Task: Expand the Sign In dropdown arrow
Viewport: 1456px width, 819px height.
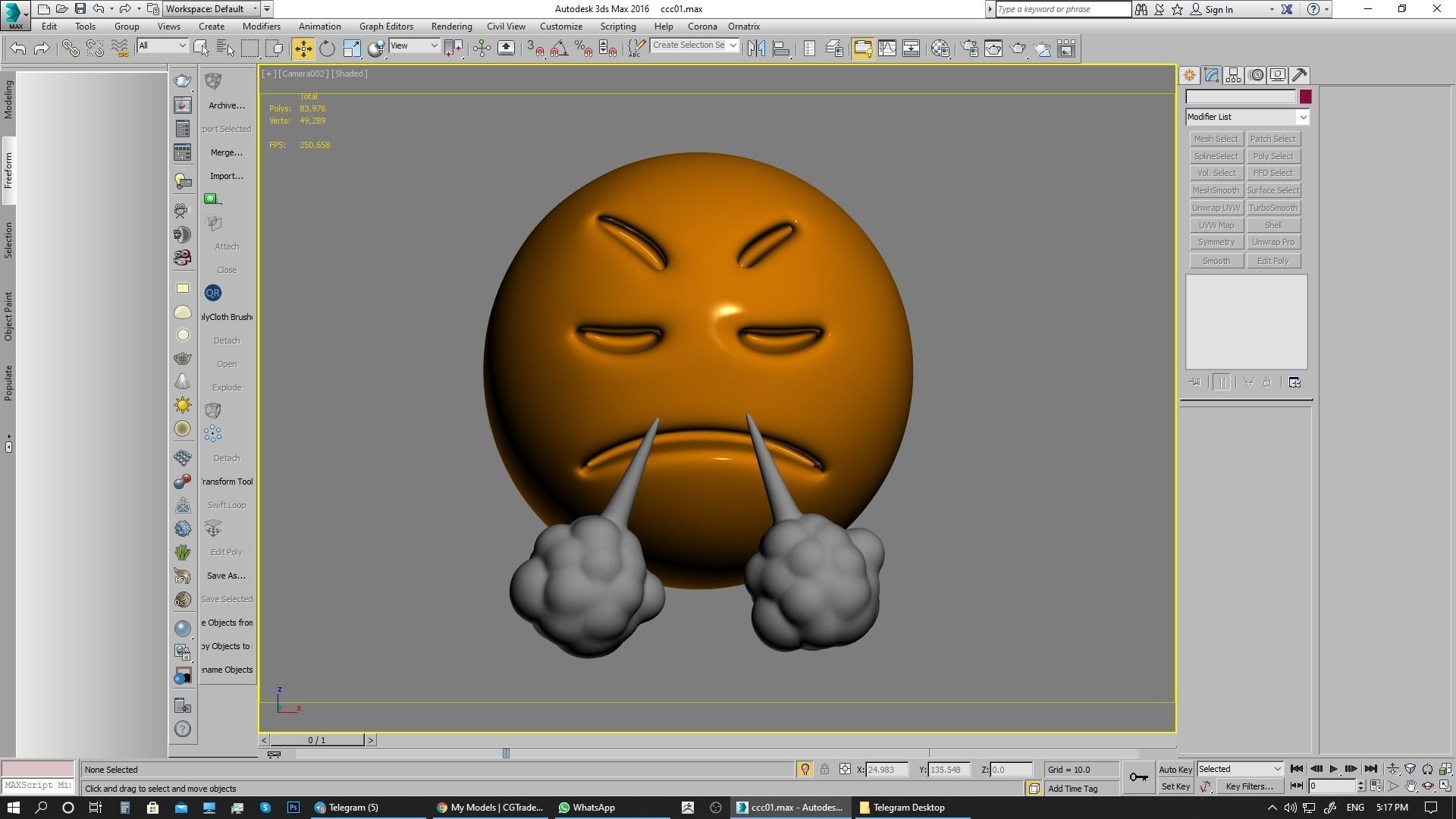Action: [x=1272, y=9]
